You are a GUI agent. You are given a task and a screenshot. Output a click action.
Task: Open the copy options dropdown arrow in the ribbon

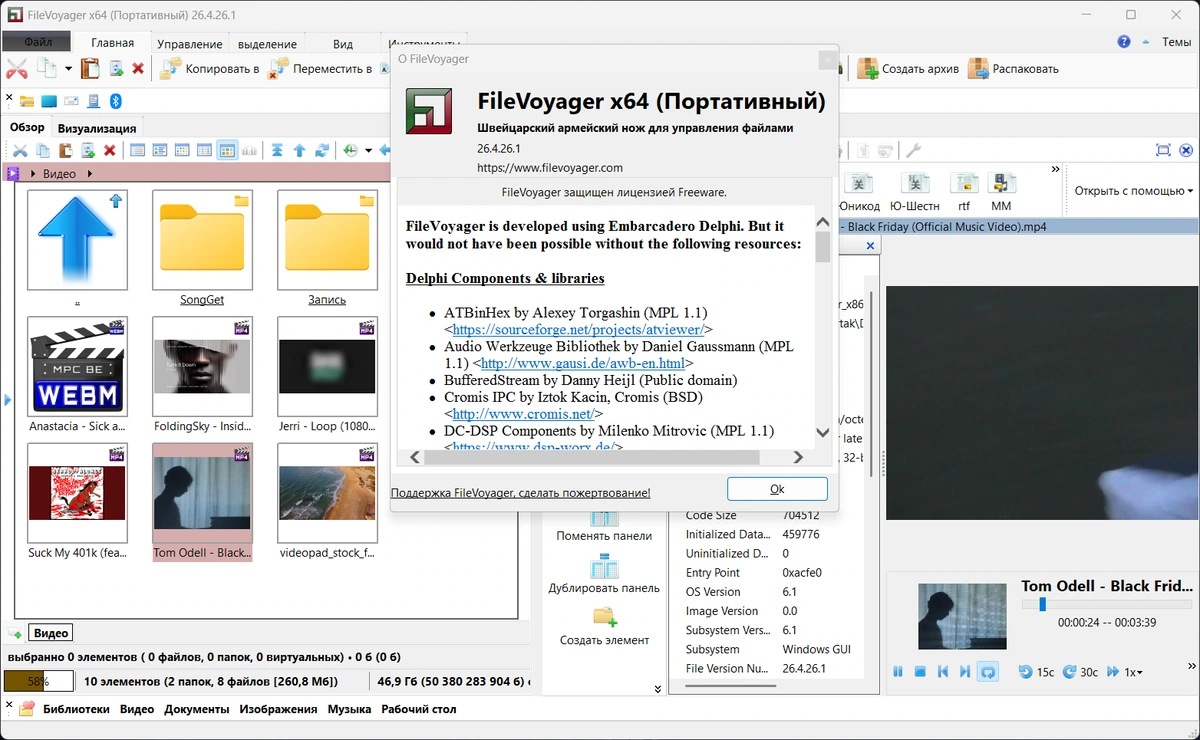(68, 69)
